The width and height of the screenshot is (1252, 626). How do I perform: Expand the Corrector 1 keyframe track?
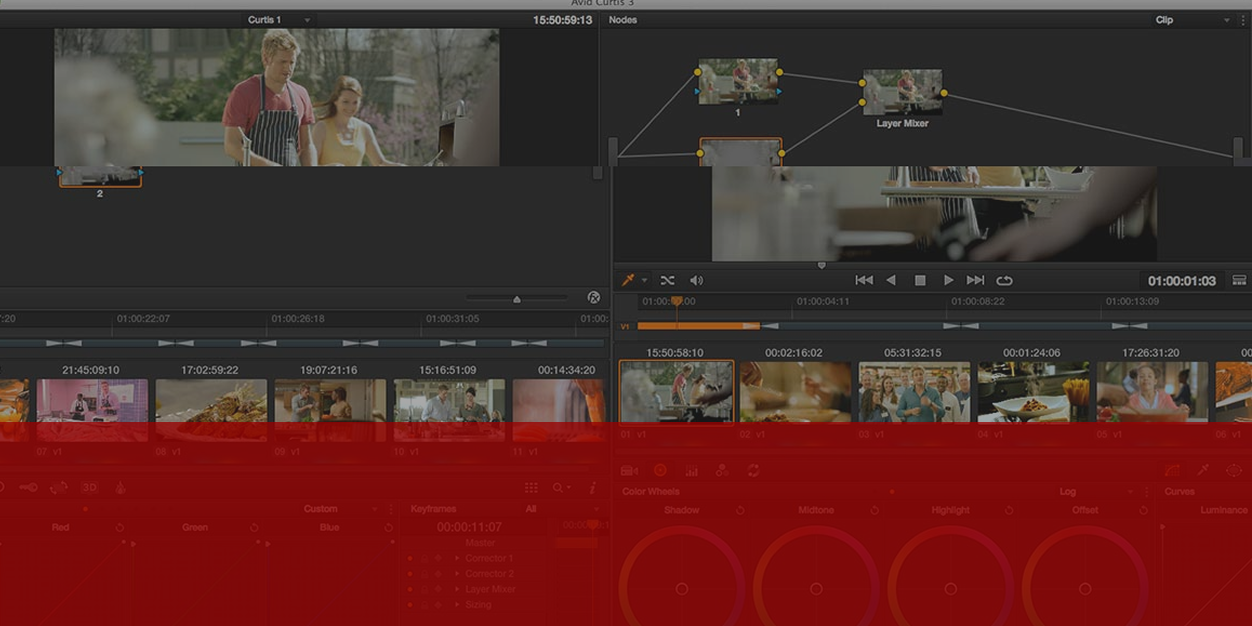tap(457, 558)
